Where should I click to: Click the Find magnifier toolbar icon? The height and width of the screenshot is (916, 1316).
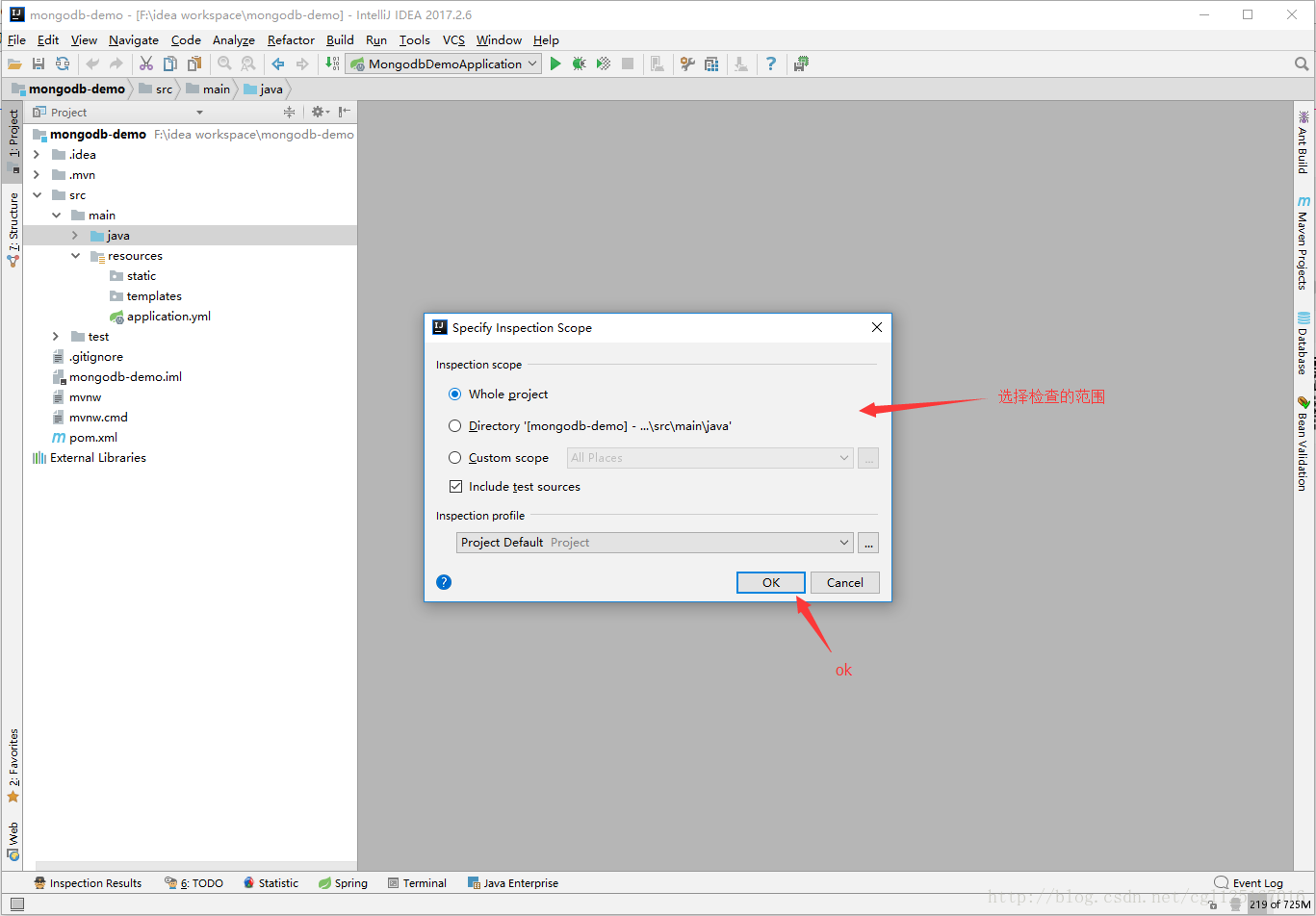[224, 64]
